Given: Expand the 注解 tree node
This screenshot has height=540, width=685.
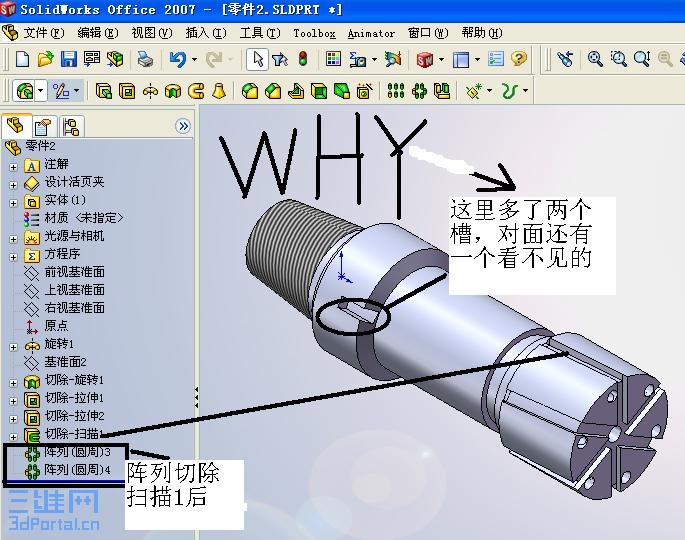Looking at the screenshot, I should tap(13, 167).
